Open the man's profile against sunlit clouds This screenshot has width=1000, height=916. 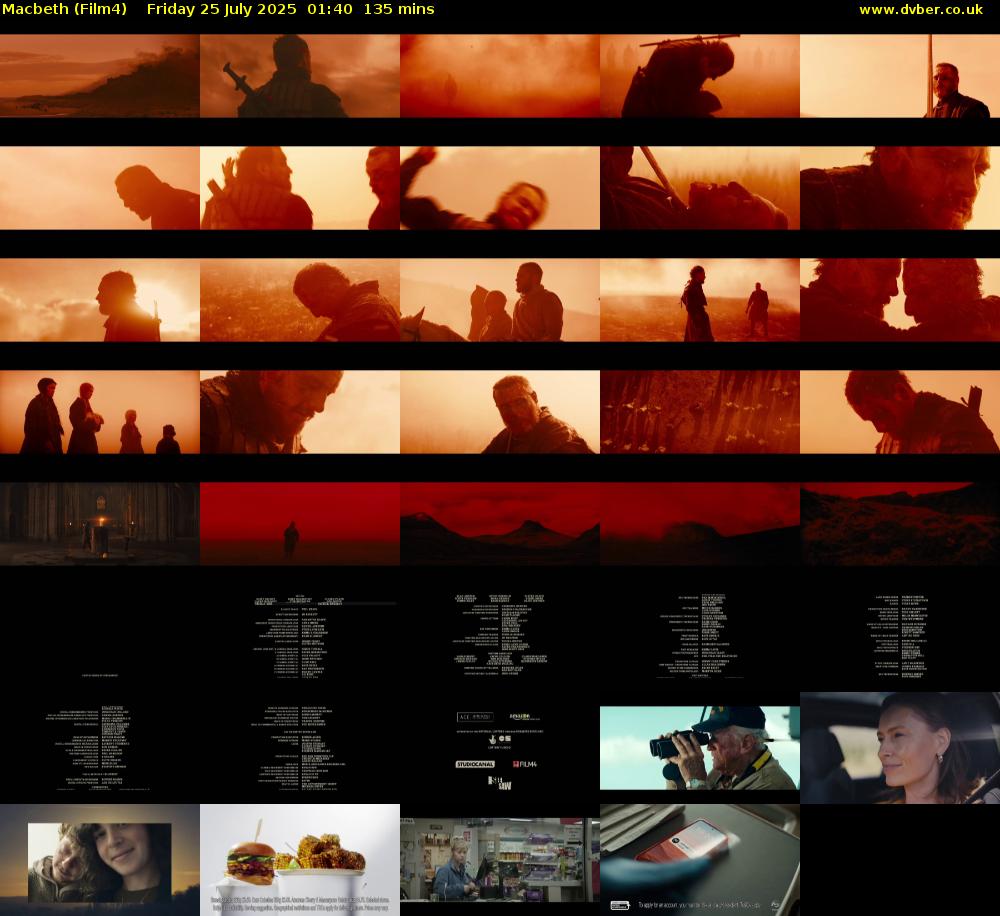(x=99, y=300)
